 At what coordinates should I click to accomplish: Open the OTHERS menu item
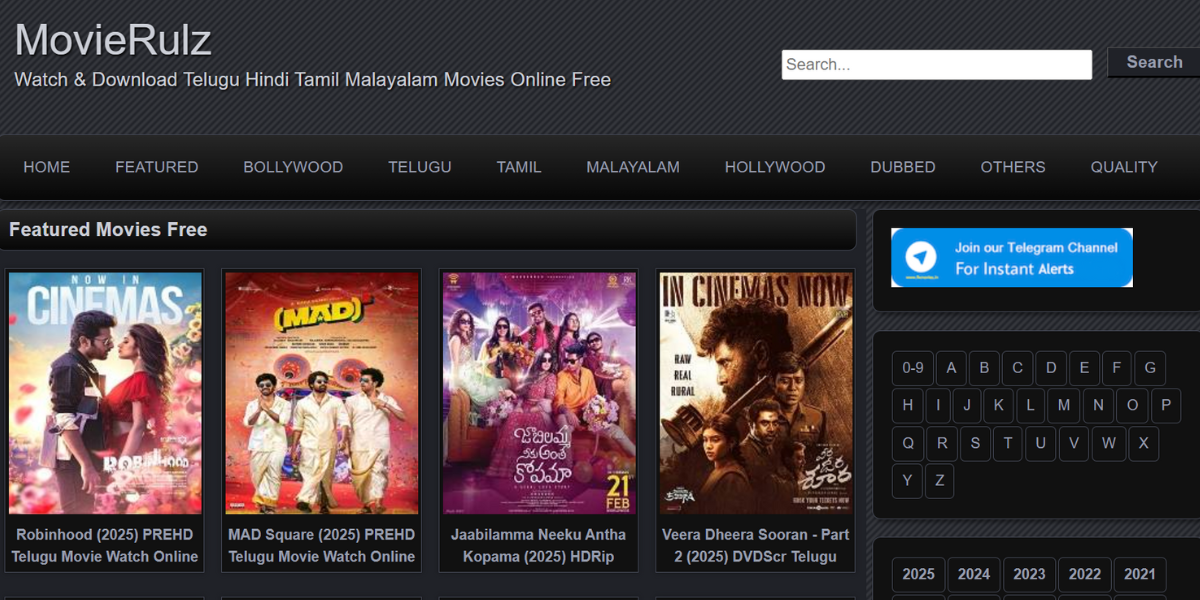point(1013,167)
